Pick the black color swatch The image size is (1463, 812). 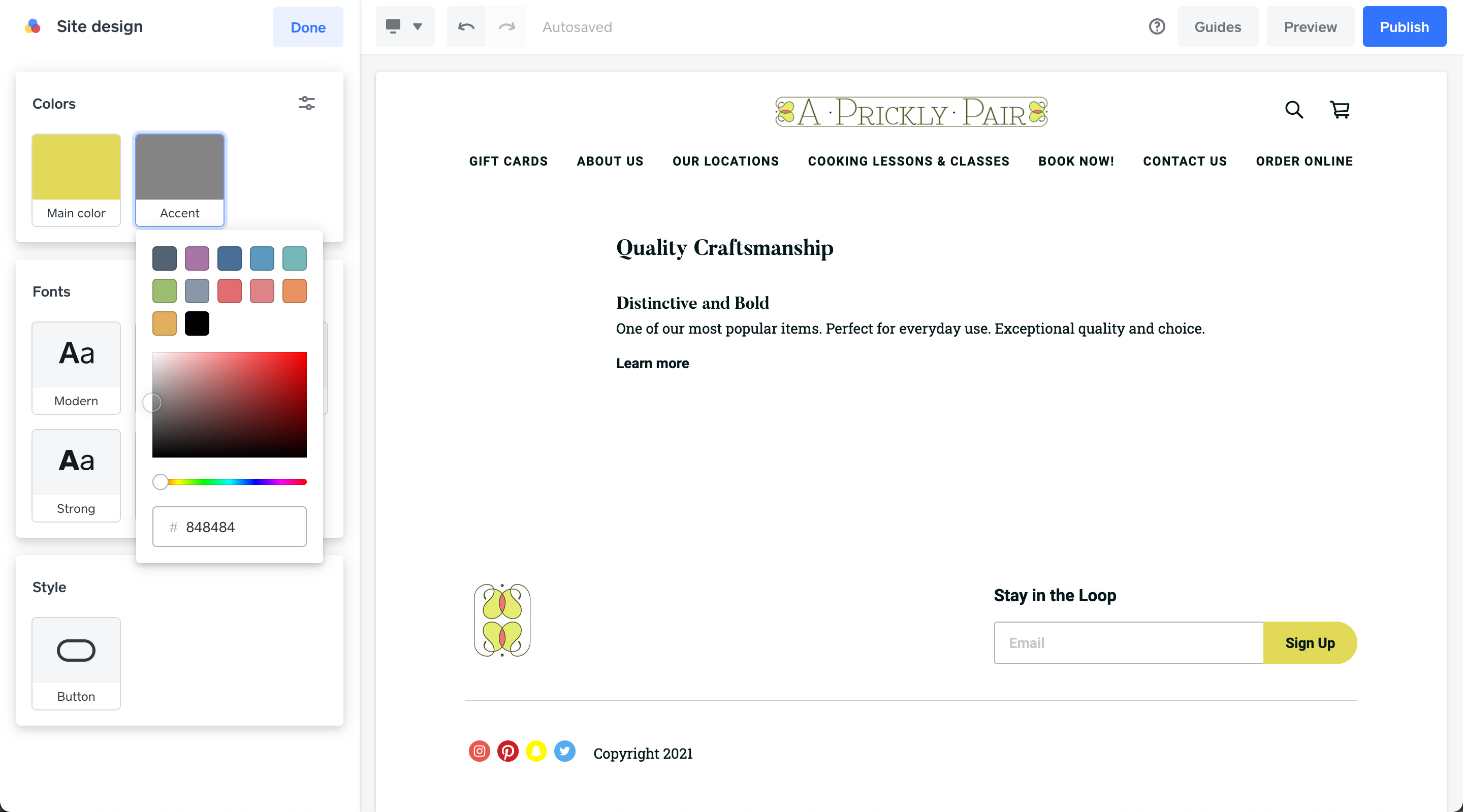coord(197,323)
